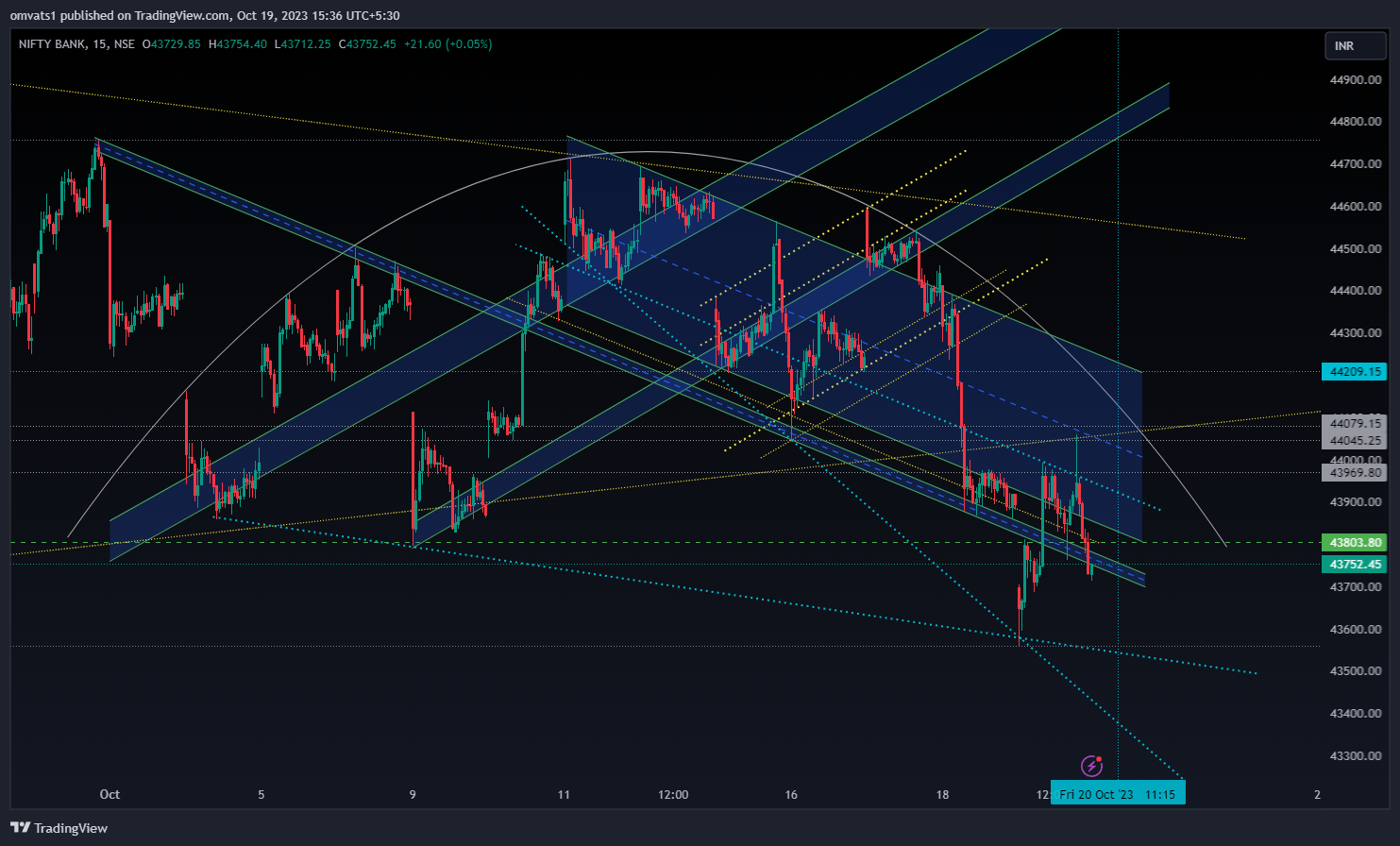The height and width of the screenshot is (846, 1400).
Task: Click the open value O43729.85
Action: tap(171, 44)
